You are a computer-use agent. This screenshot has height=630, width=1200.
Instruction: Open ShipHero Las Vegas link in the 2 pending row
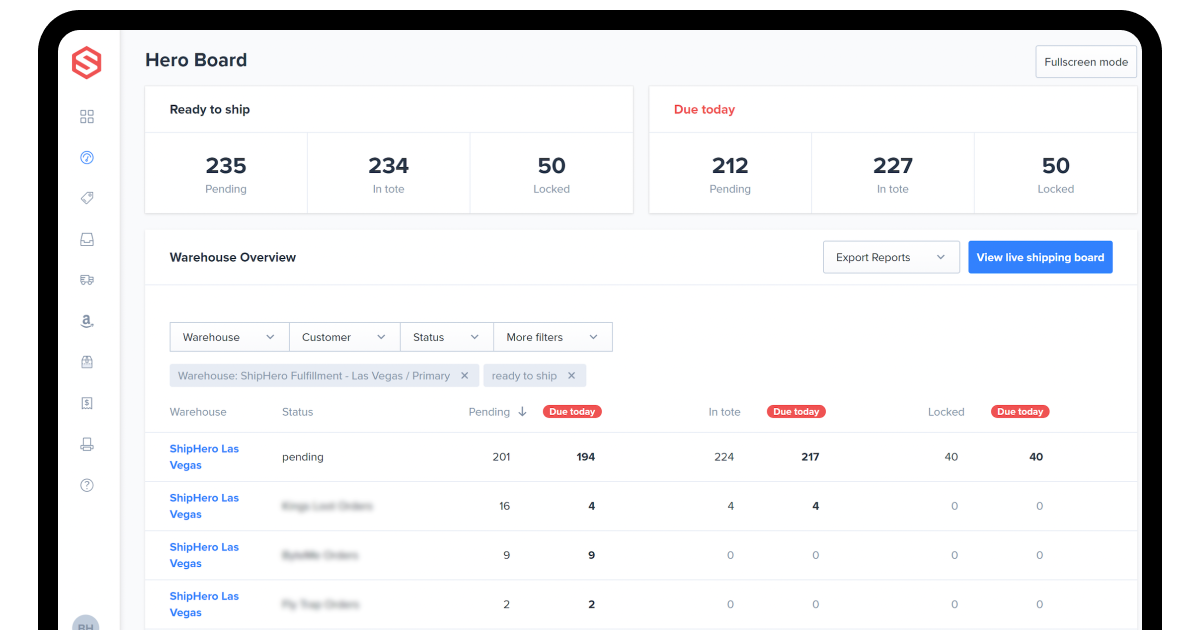click(204, 604)
